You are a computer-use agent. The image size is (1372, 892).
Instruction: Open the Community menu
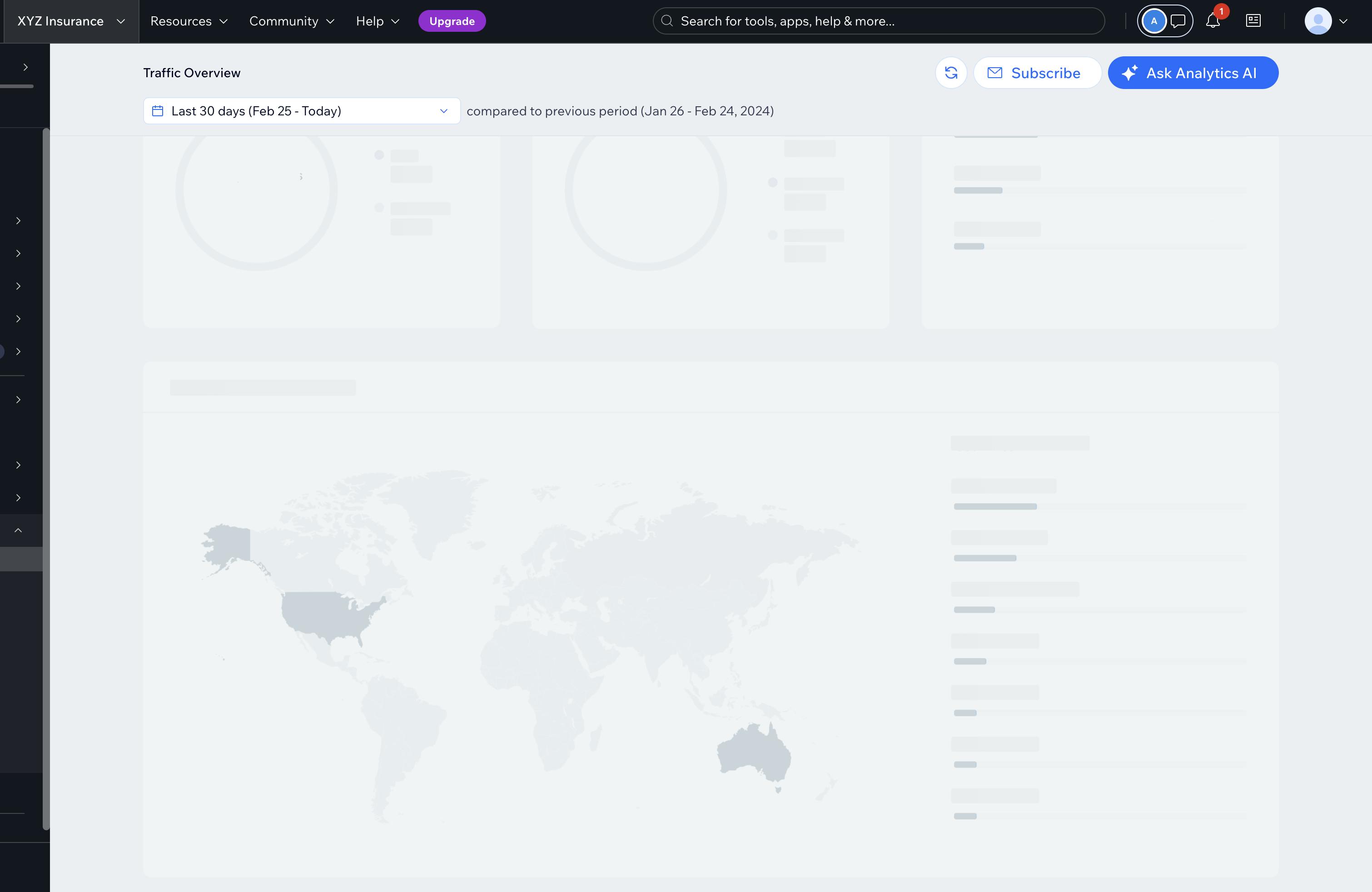coord(292,21)
